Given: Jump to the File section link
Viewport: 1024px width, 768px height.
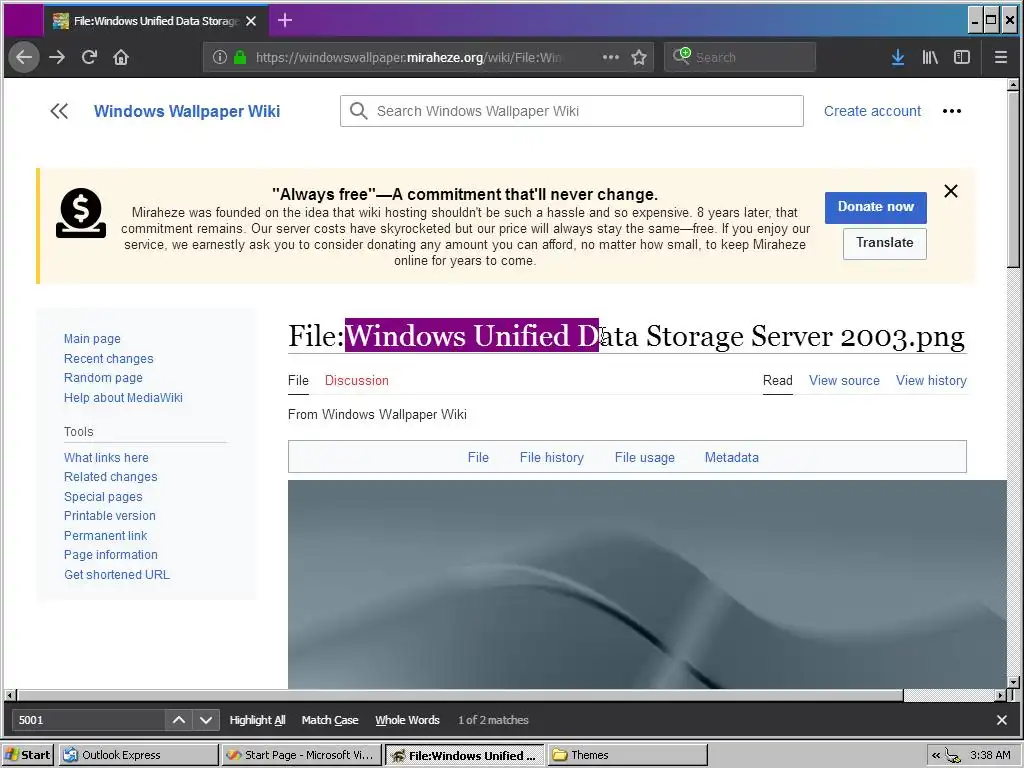Looking at the screenshot, I should (x=478, y=457).
